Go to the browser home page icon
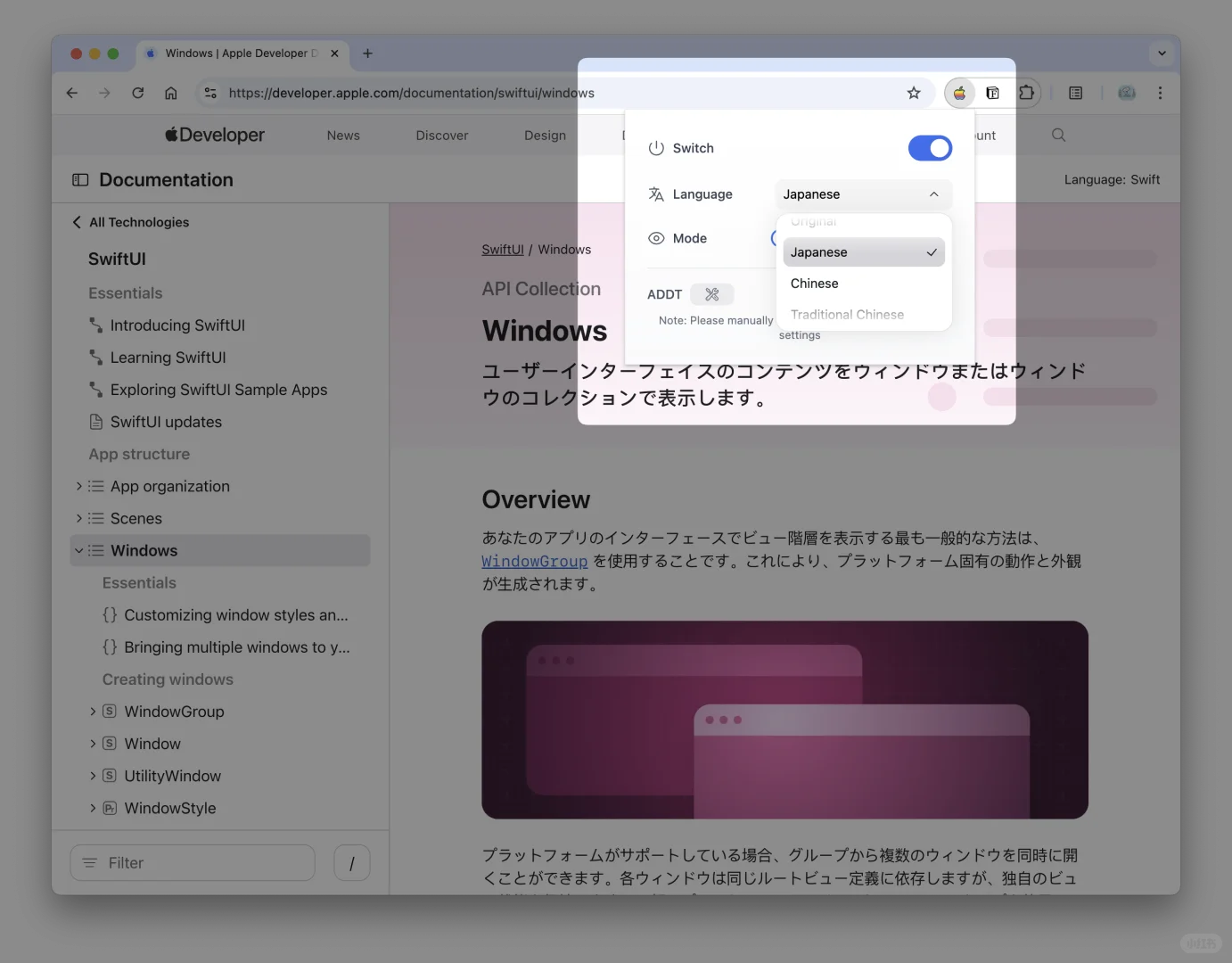The height and width of the screenshot is (963, 1232). (x=171, y=93)
